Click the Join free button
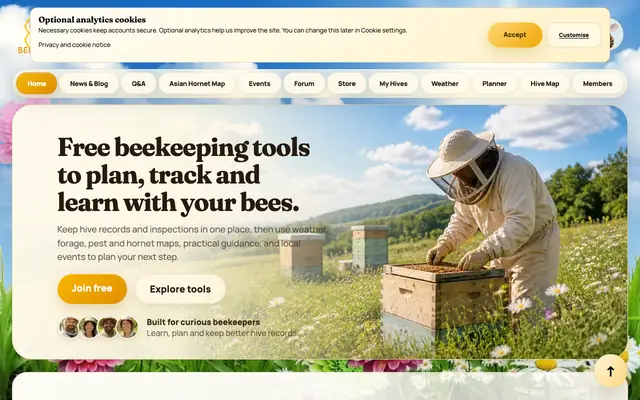Viewport: 640px width, 400px height. coord(92,289)
